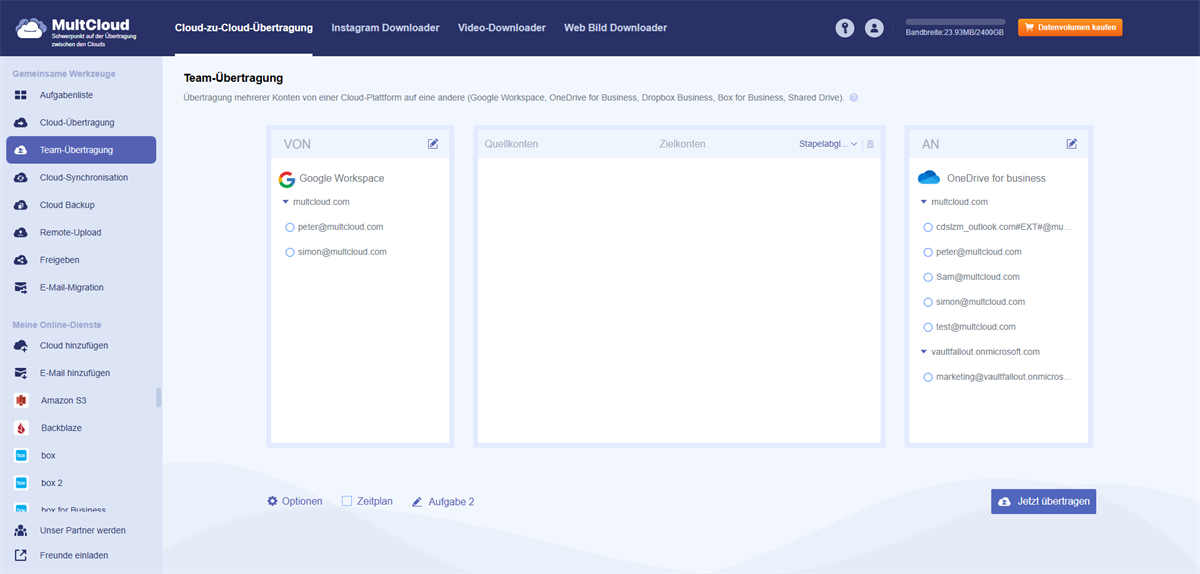Collapse multcloud.com under OneDrive for business
Image resolution: width=1200 pixels, height=574 pixels.
(924, 202)
